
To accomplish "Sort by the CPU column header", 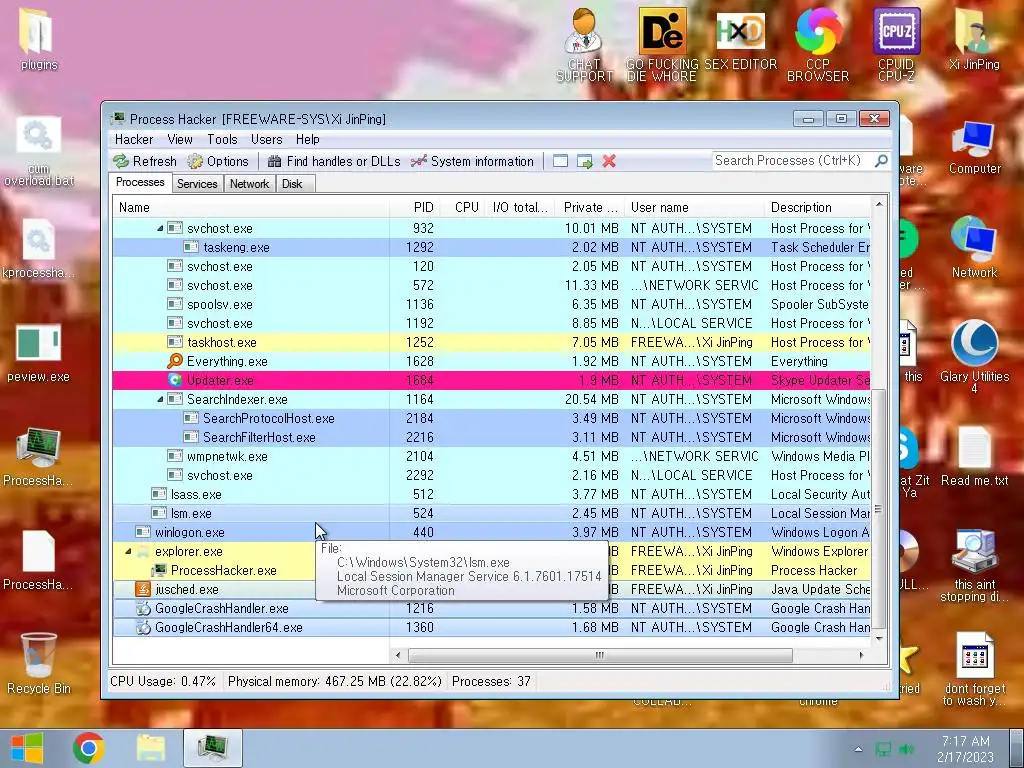I will [x=462, y=208].
